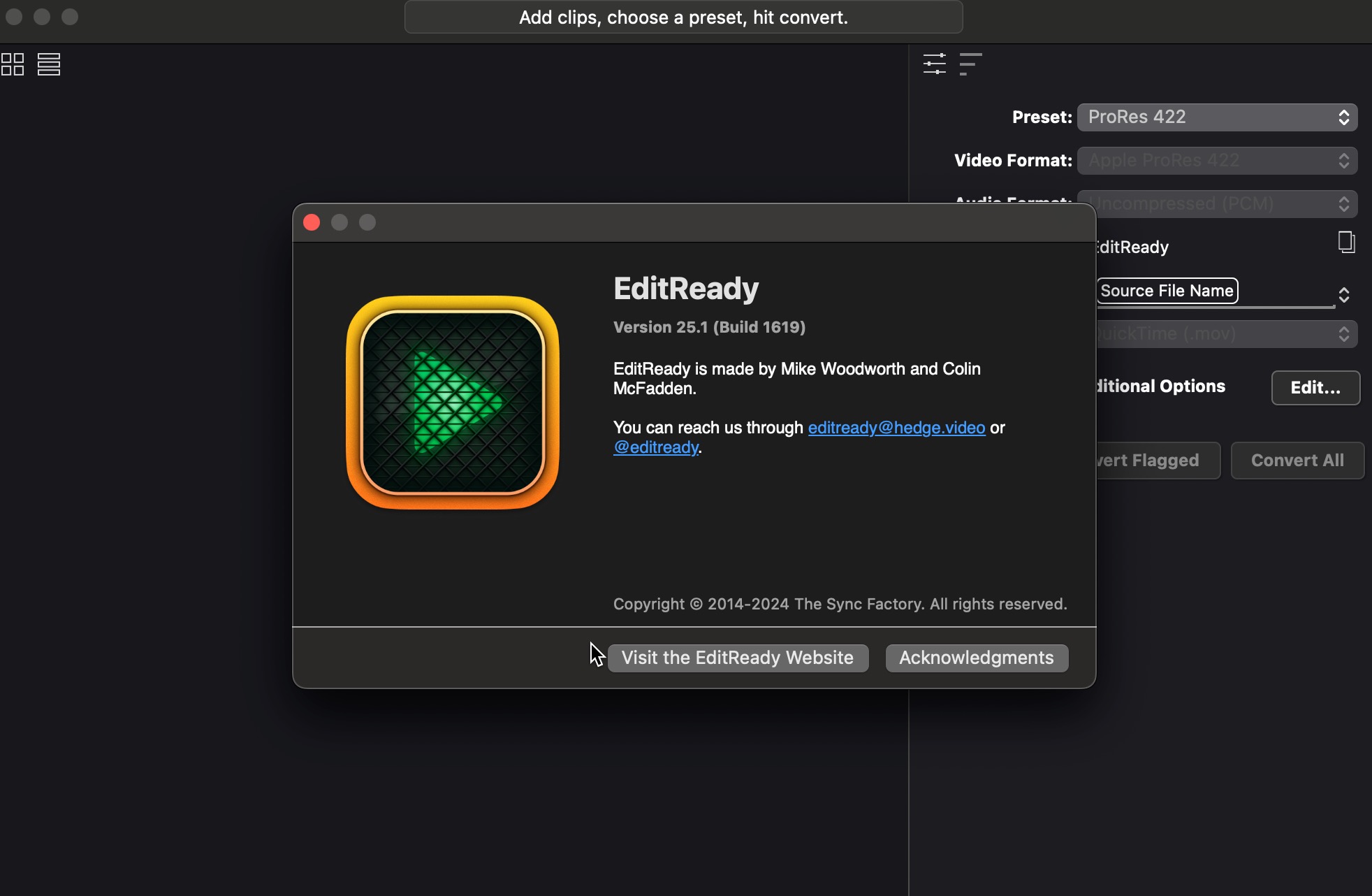Screen dimensions: 1372x896
Task: Click the Convert Flagged button
Action: point(1158,461)
